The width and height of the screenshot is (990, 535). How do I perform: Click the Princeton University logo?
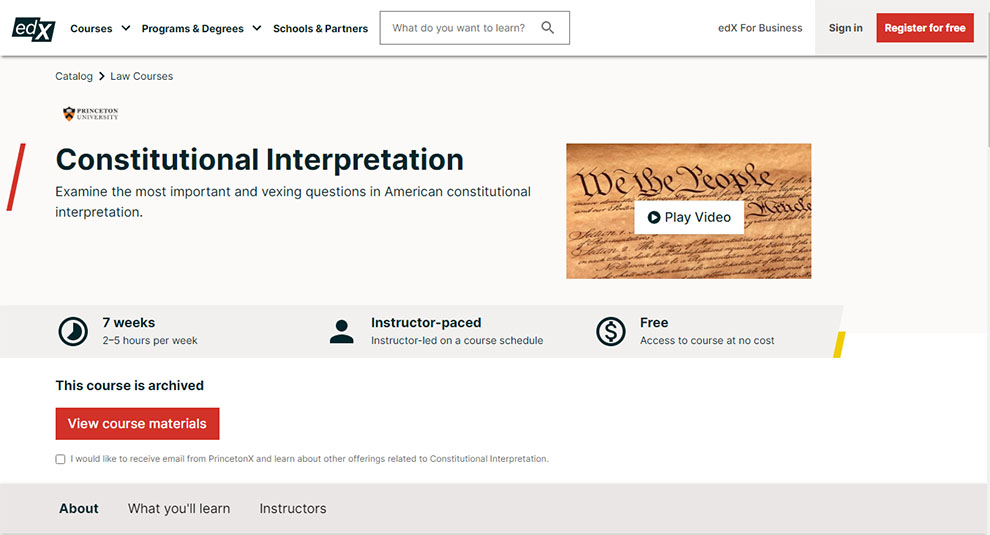(90, 114)
